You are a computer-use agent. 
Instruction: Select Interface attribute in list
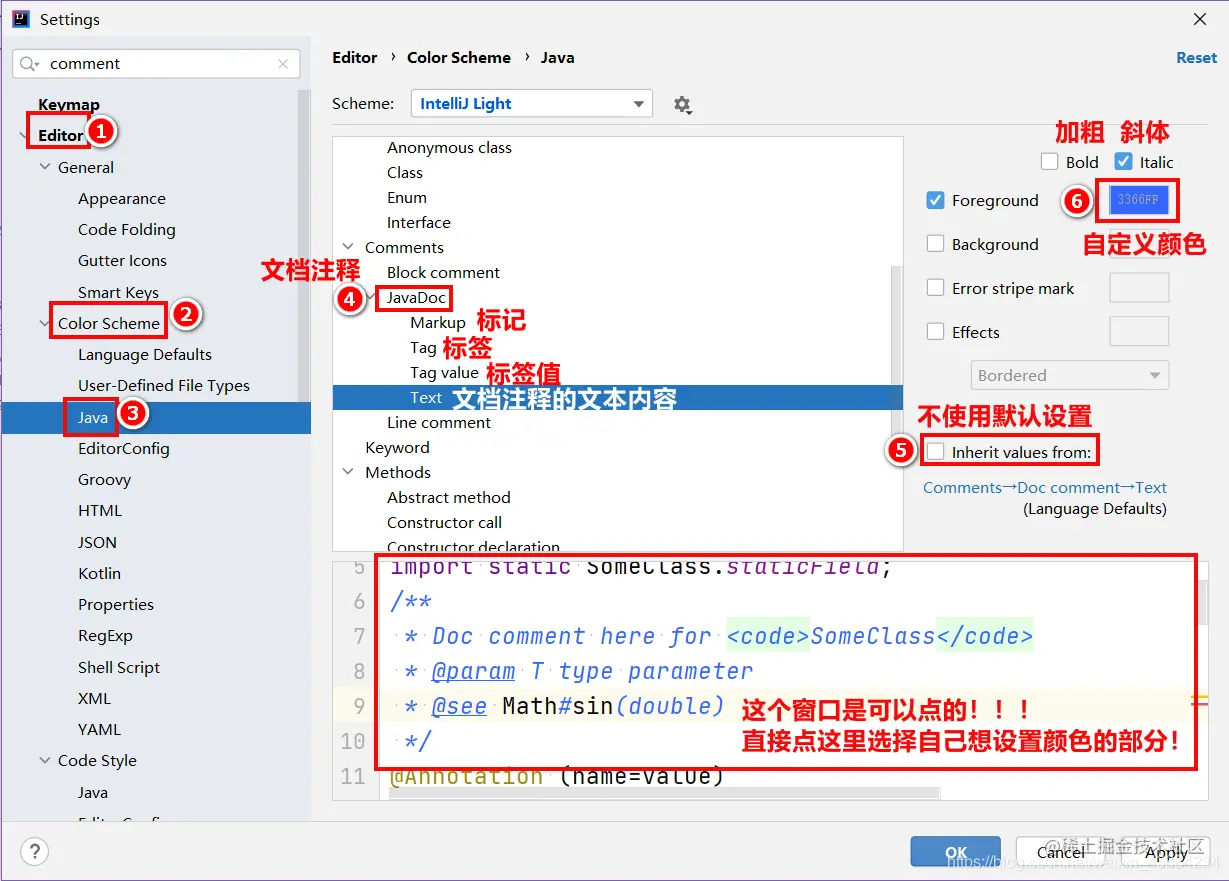click(x=419, y=222)
